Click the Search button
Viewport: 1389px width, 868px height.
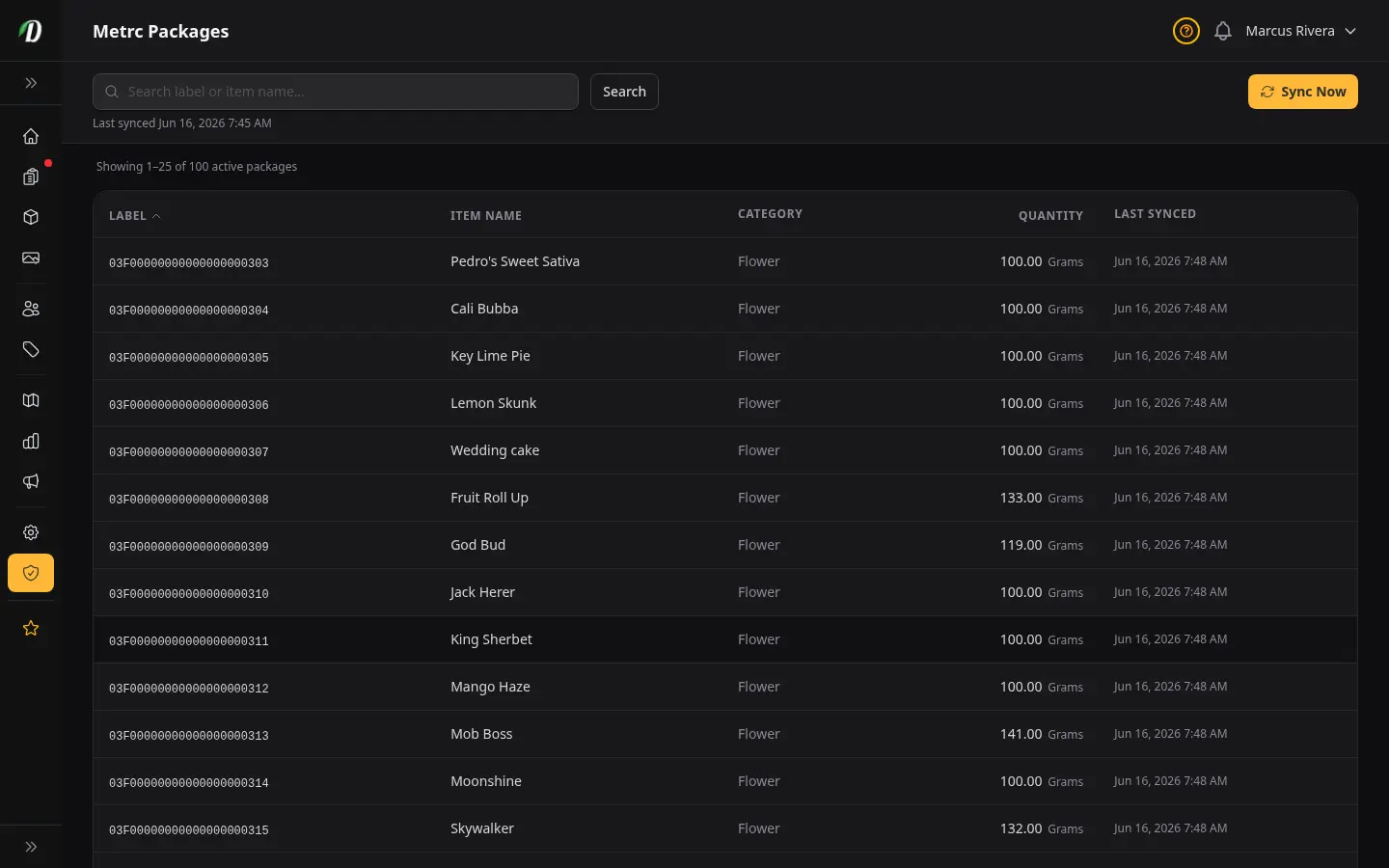(624, 92)
